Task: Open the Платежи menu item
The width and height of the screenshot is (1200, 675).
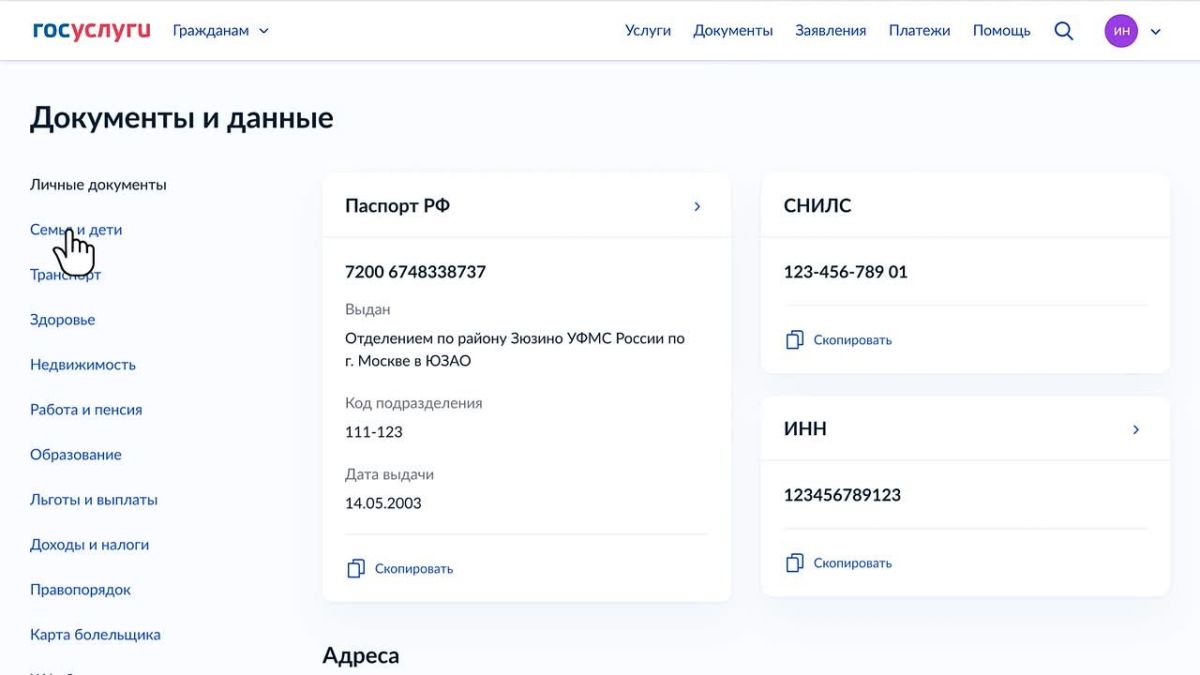Action: (x=920, y=31)
